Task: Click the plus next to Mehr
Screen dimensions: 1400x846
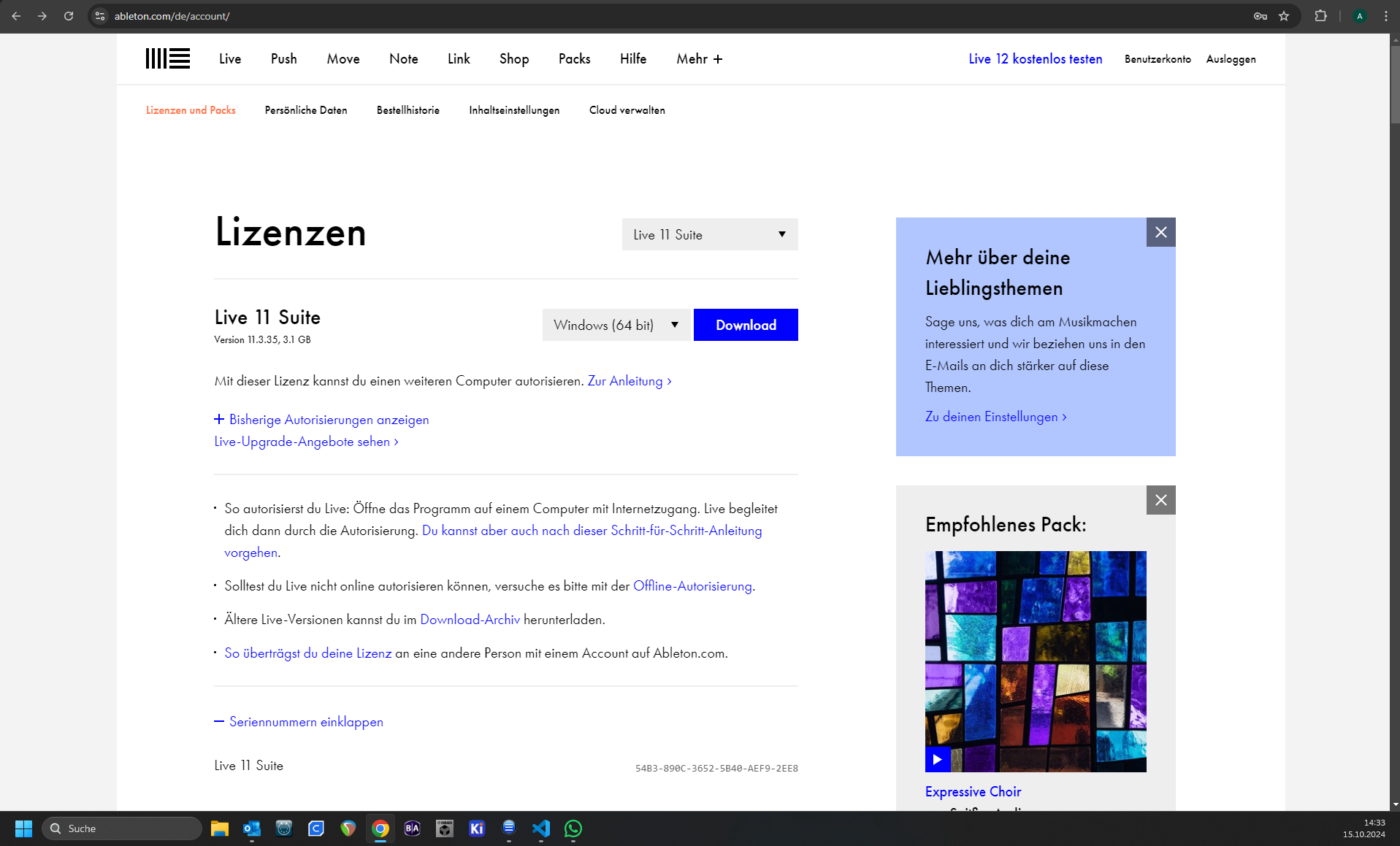Action: [718, 59]
